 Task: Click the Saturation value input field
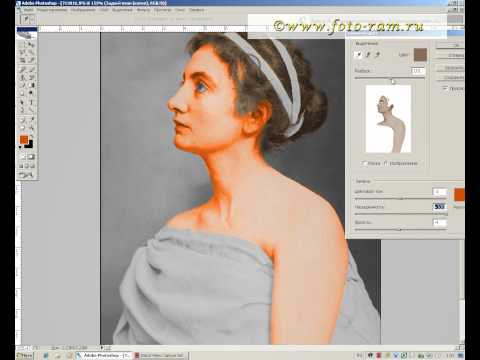pos(439,207)
